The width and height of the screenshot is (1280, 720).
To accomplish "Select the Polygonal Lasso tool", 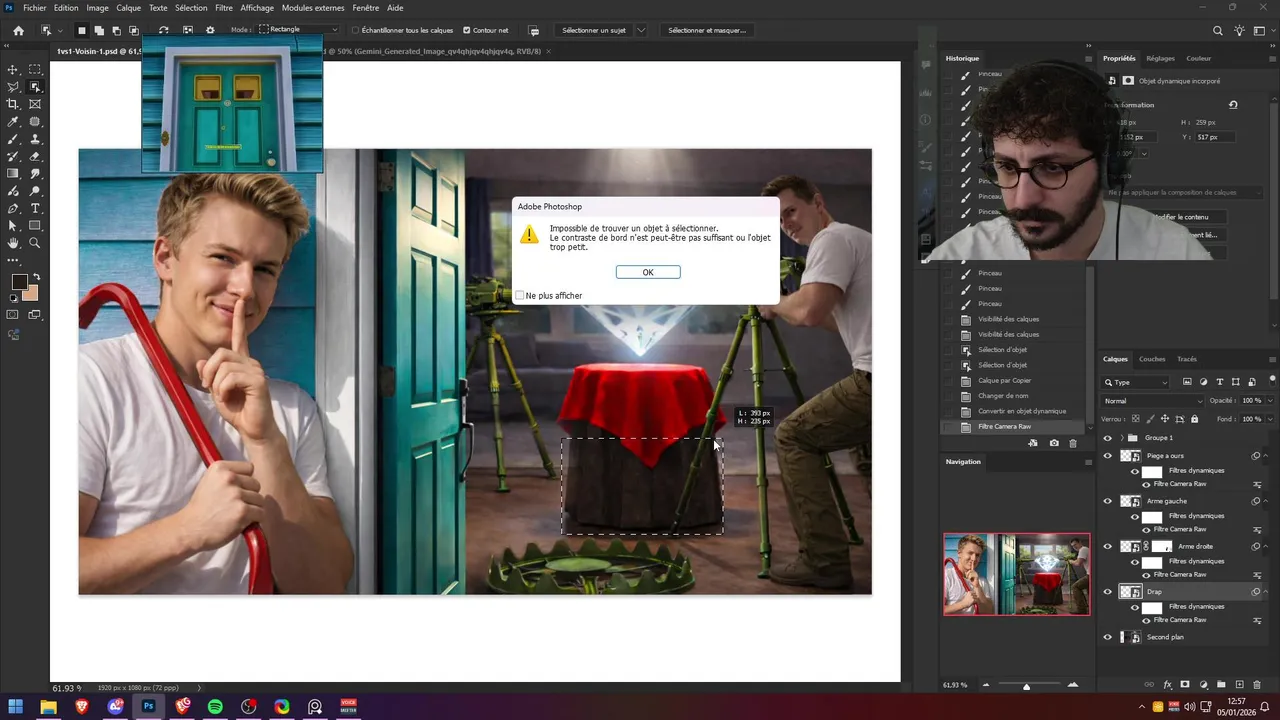I will [13, 87].
